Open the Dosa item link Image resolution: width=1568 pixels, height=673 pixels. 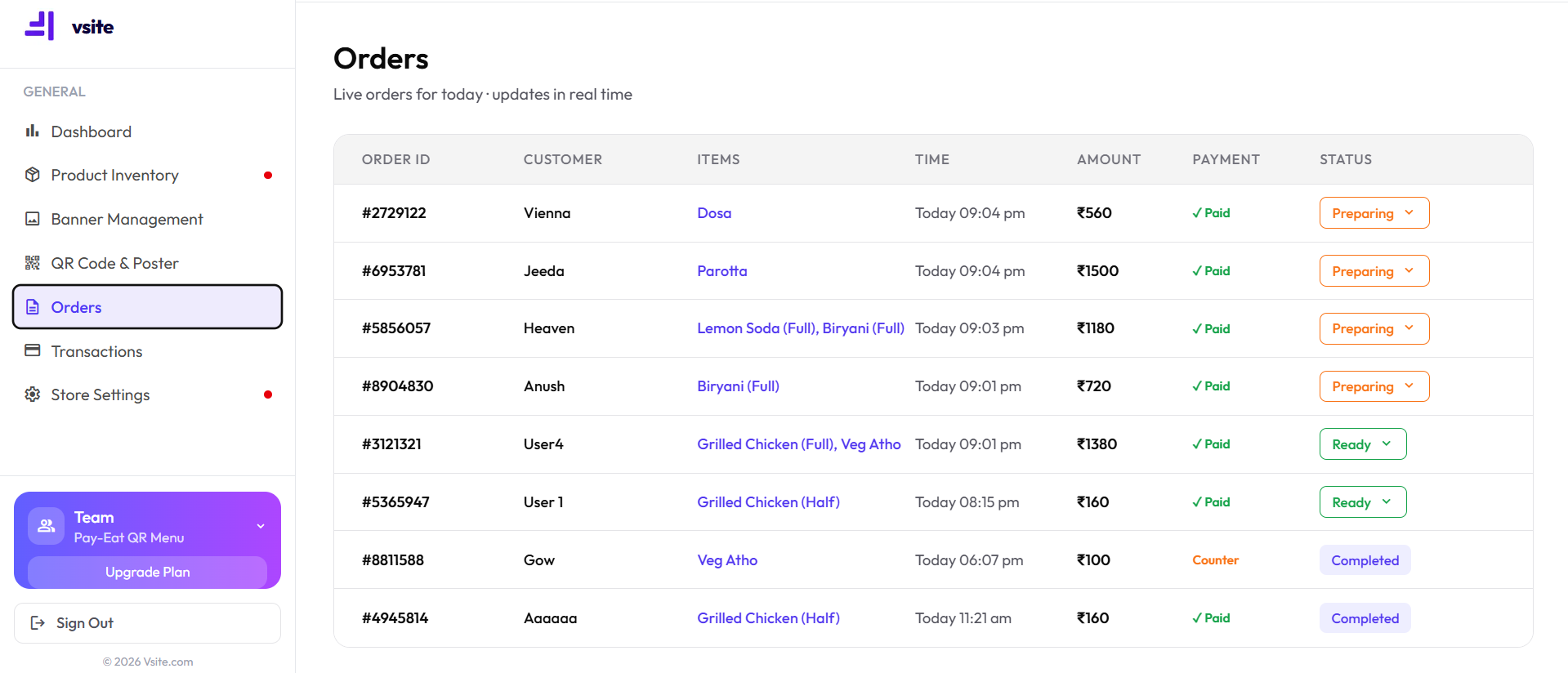pos(714,213)
